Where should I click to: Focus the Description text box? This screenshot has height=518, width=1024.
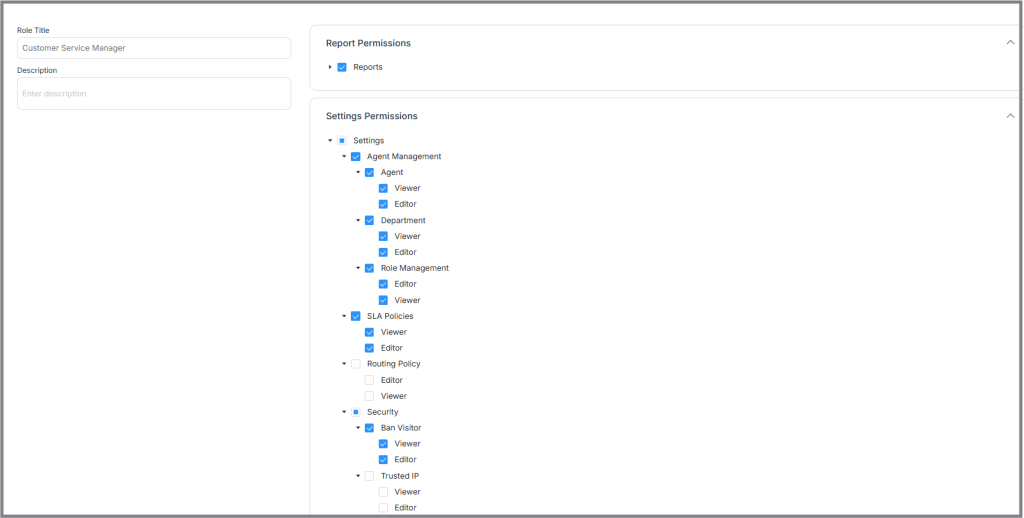(x=154, y=93)
